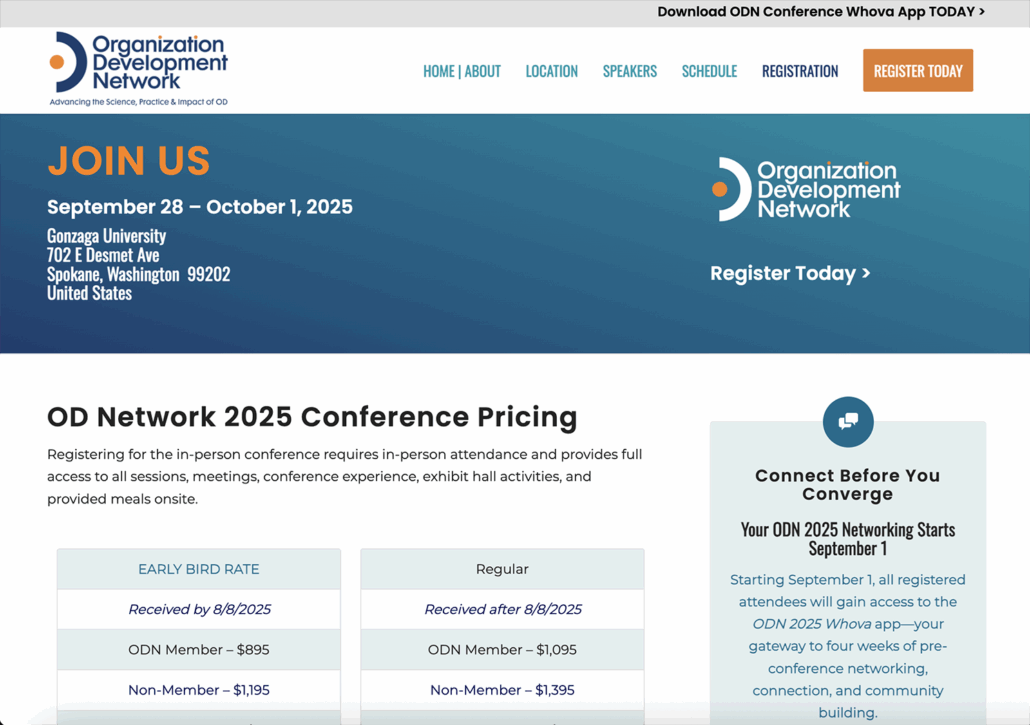This screenshot has height=725, width=1030.
Task: Click Received after 8/8/2025 cell
Action: tap(503, 609)
